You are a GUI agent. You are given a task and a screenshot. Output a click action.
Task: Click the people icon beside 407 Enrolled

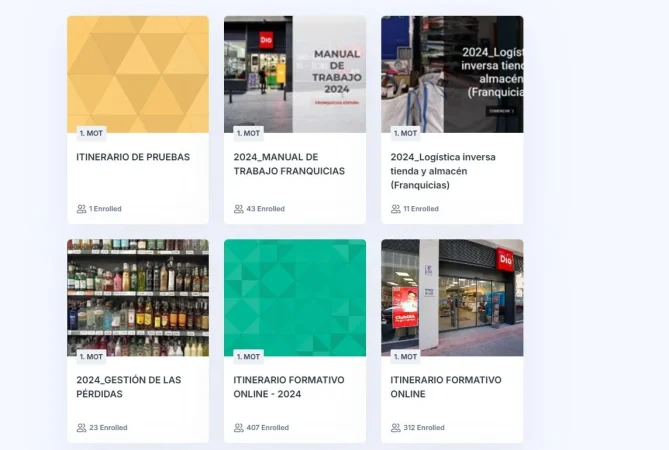[x=239, y=427]
